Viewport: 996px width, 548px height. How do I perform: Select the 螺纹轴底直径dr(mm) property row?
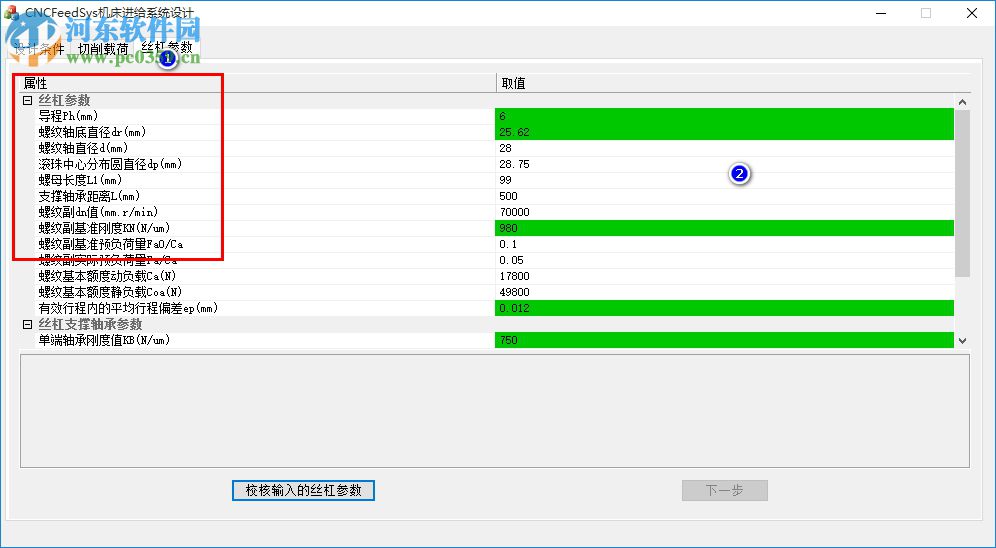coord(266,132)
